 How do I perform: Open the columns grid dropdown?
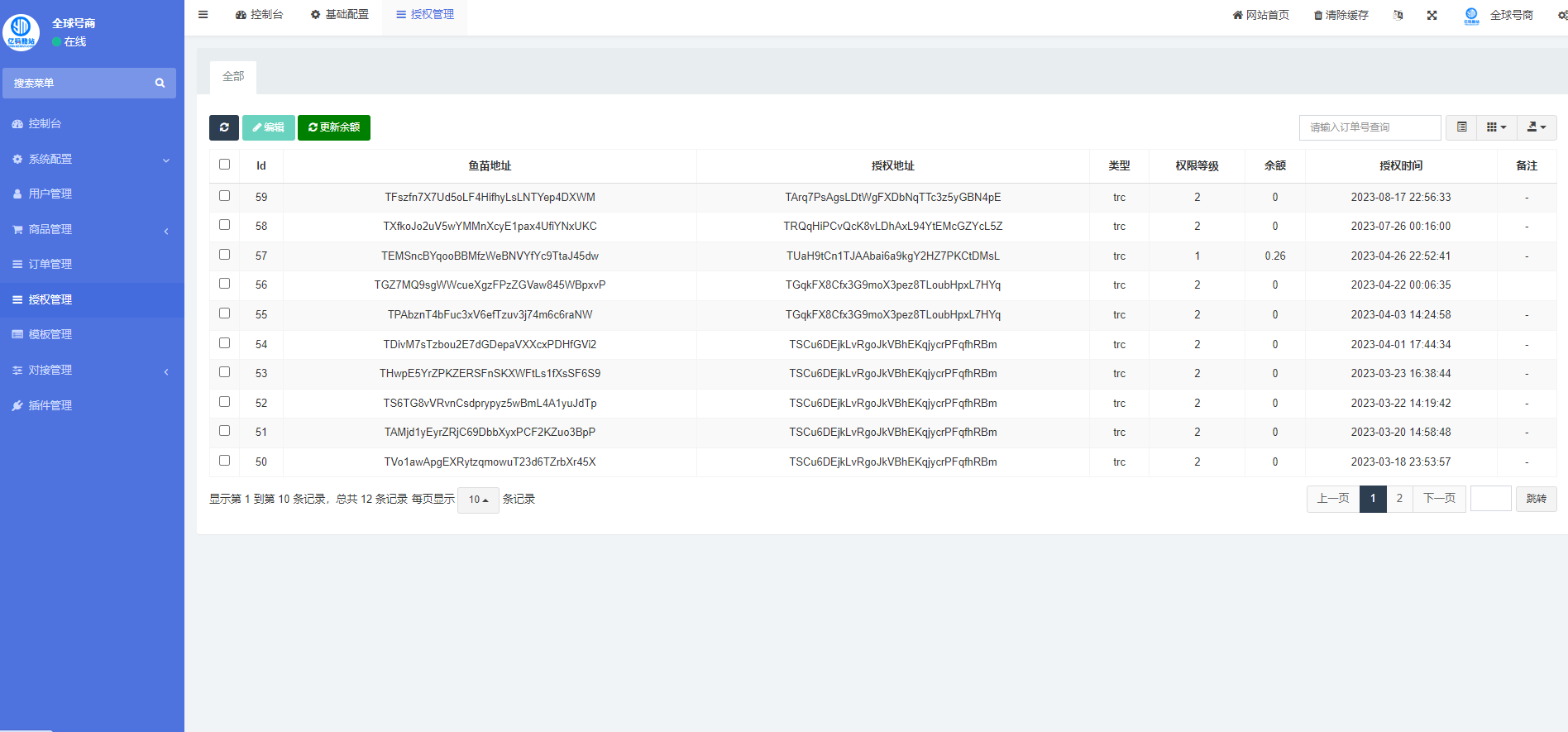coord(1496,127)
